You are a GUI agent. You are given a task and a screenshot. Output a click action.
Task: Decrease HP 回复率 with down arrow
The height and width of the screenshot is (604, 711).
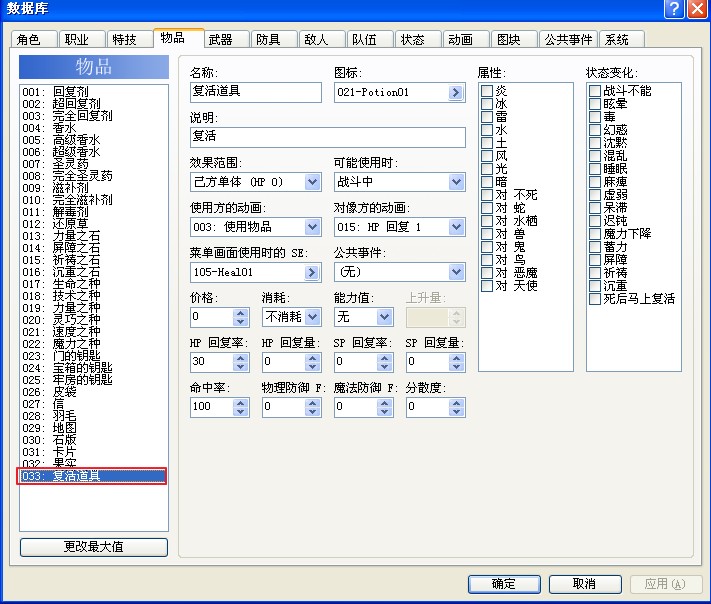click(240, 366)
